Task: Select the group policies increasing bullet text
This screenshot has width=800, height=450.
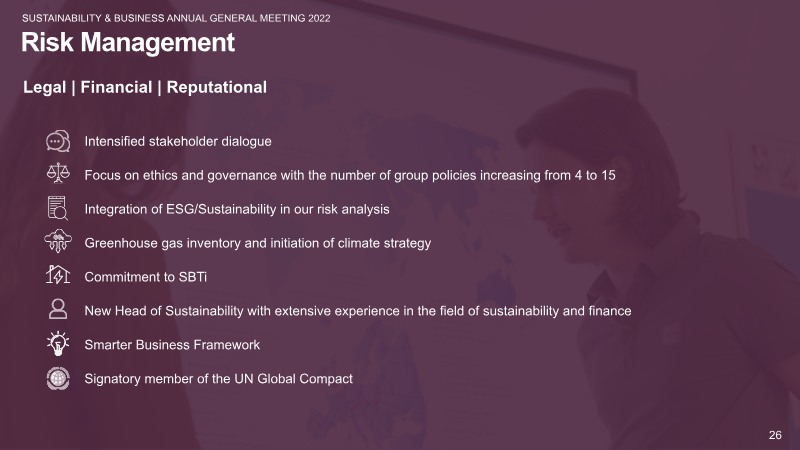Action: pos(350,176)
